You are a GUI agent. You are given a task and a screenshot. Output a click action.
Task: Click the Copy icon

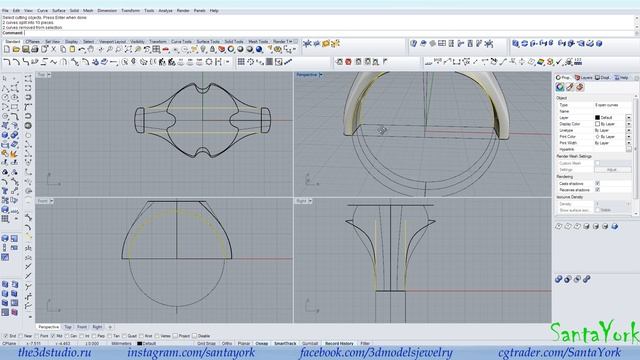click(x=63, y=49)
